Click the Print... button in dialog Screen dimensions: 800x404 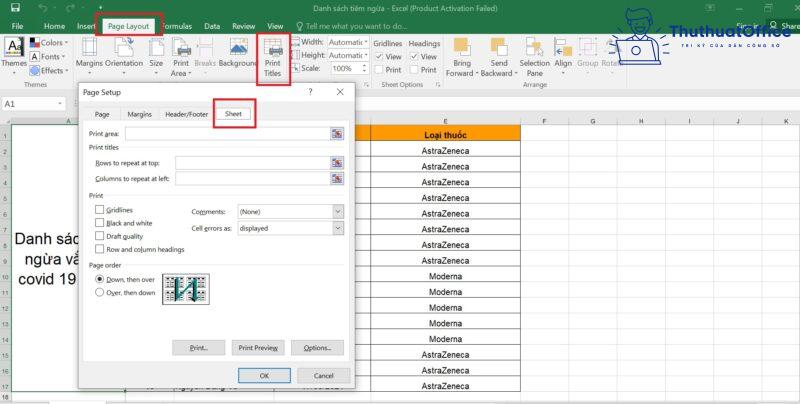[x=198, y=347]
